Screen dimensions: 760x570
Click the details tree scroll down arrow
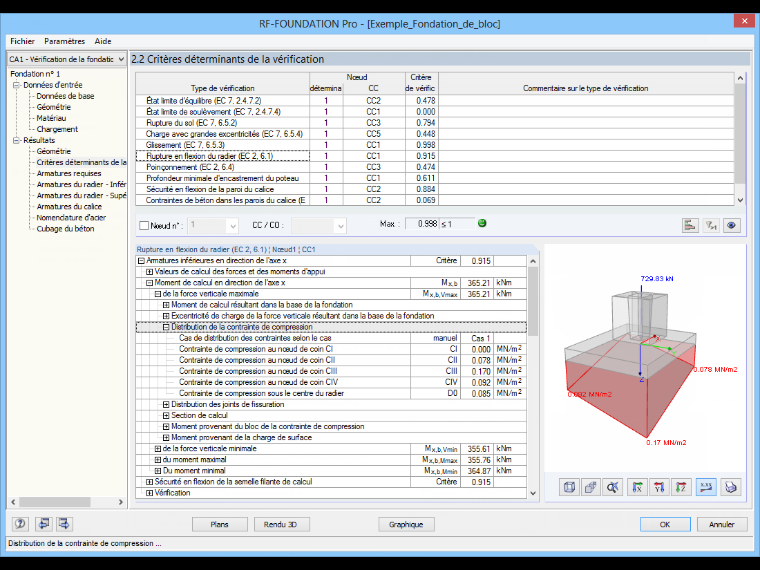tap(533, 493)
